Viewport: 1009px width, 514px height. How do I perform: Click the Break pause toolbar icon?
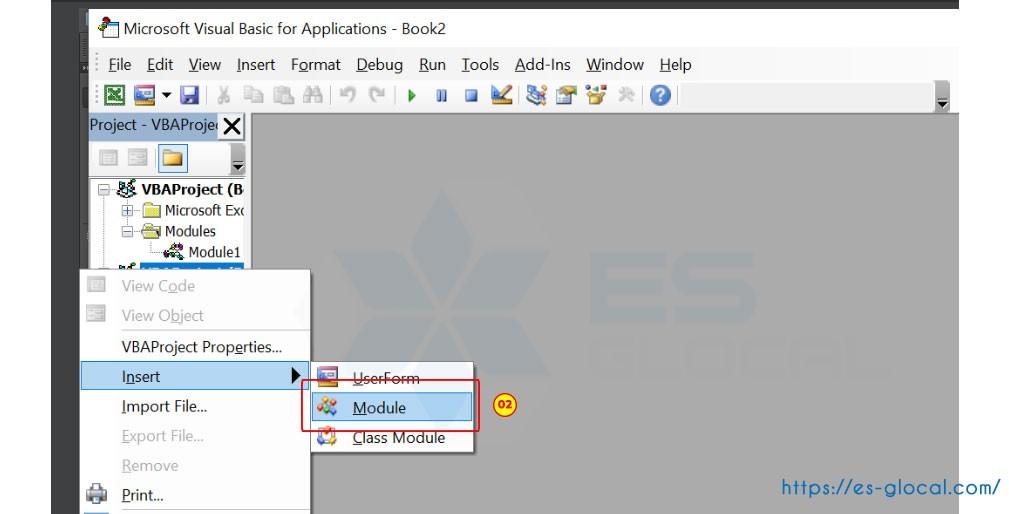[x=441, y=96]
